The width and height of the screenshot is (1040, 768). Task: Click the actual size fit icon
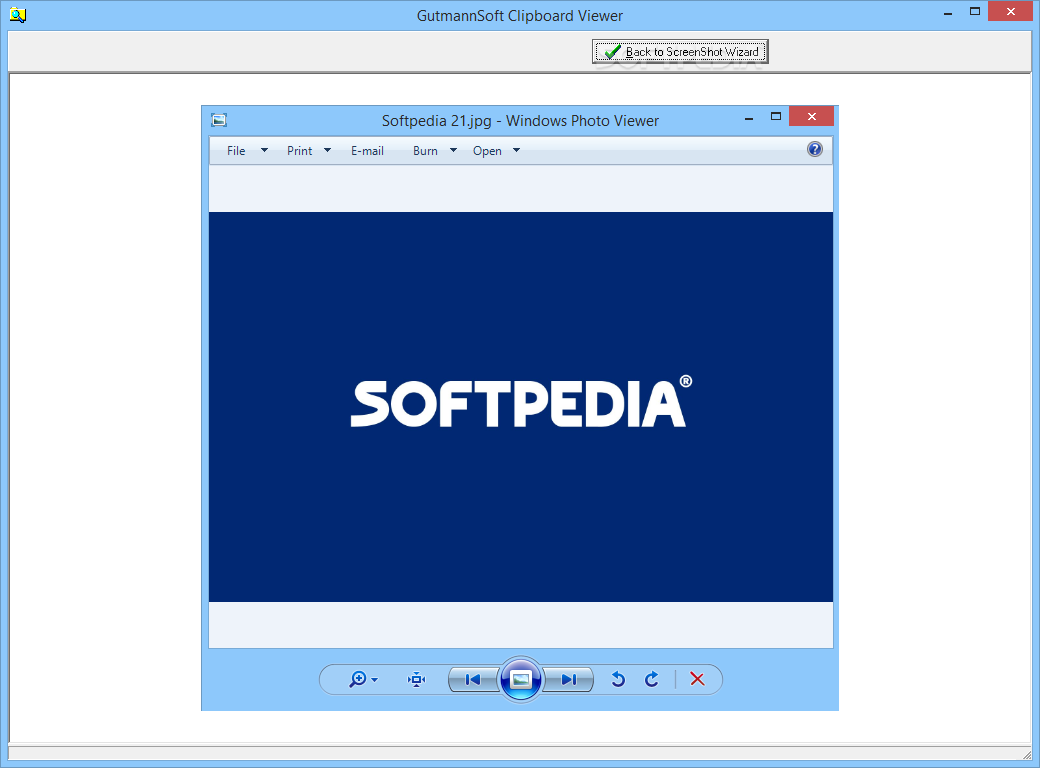coord(417,679)
